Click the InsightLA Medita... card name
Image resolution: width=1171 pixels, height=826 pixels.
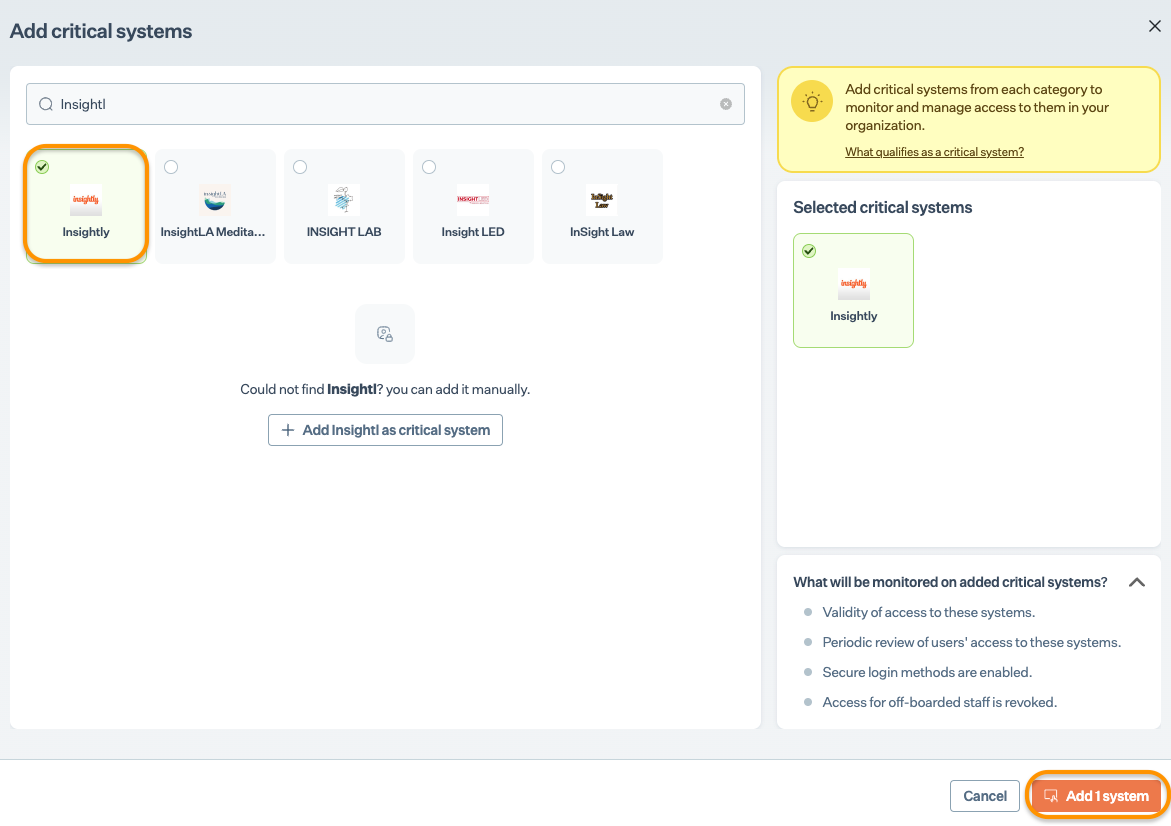[x=213, y=232]
